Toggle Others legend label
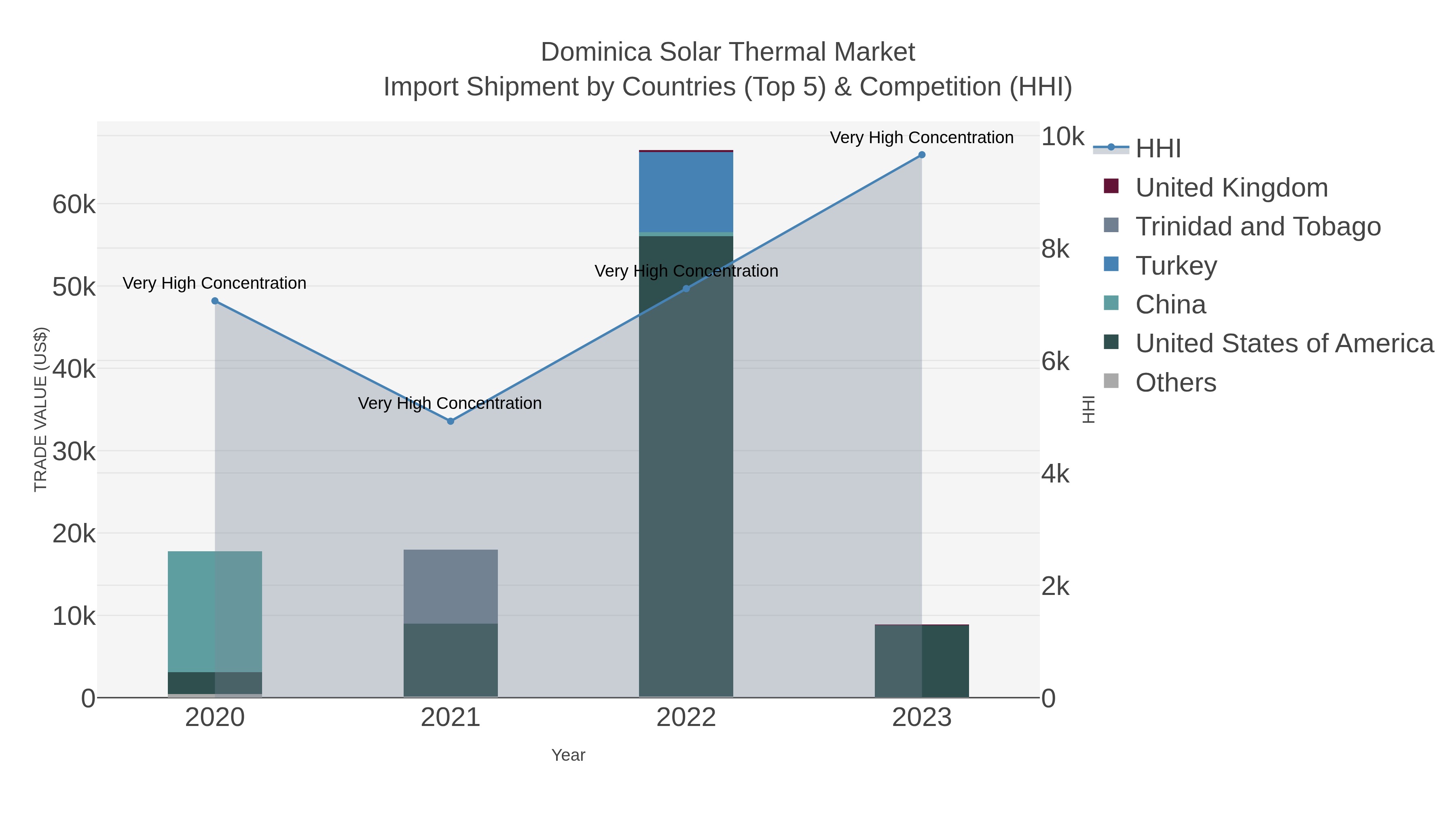Viewport: 1456px width, 819px height. tap(1176, 383)
